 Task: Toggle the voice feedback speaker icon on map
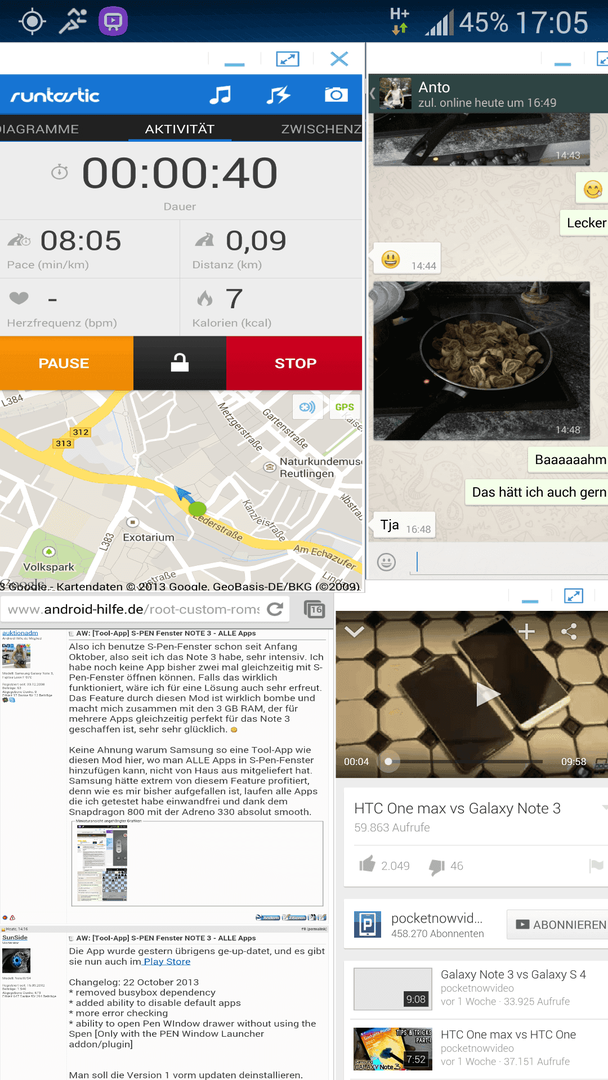click(308, 406)
